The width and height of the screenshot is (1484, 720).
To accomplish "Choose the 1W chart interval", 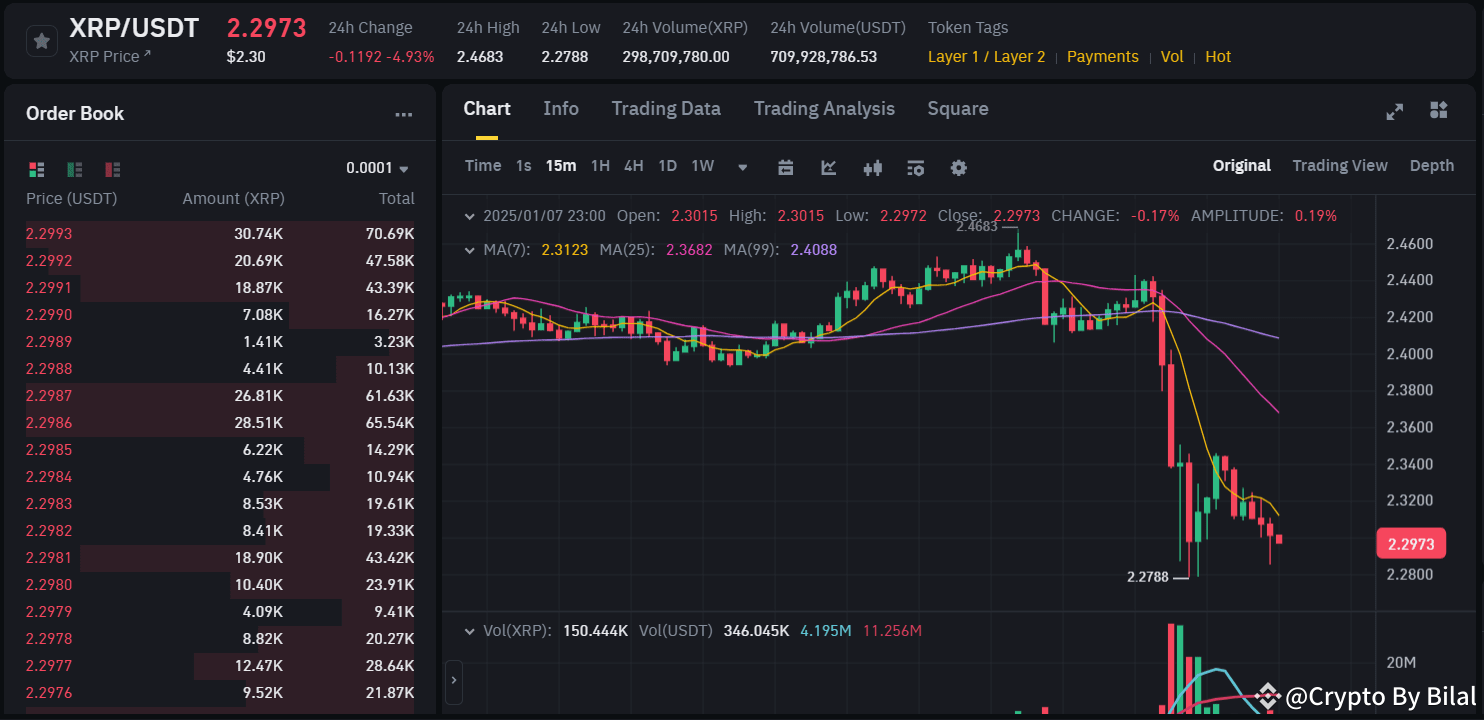I will point(703,166).
